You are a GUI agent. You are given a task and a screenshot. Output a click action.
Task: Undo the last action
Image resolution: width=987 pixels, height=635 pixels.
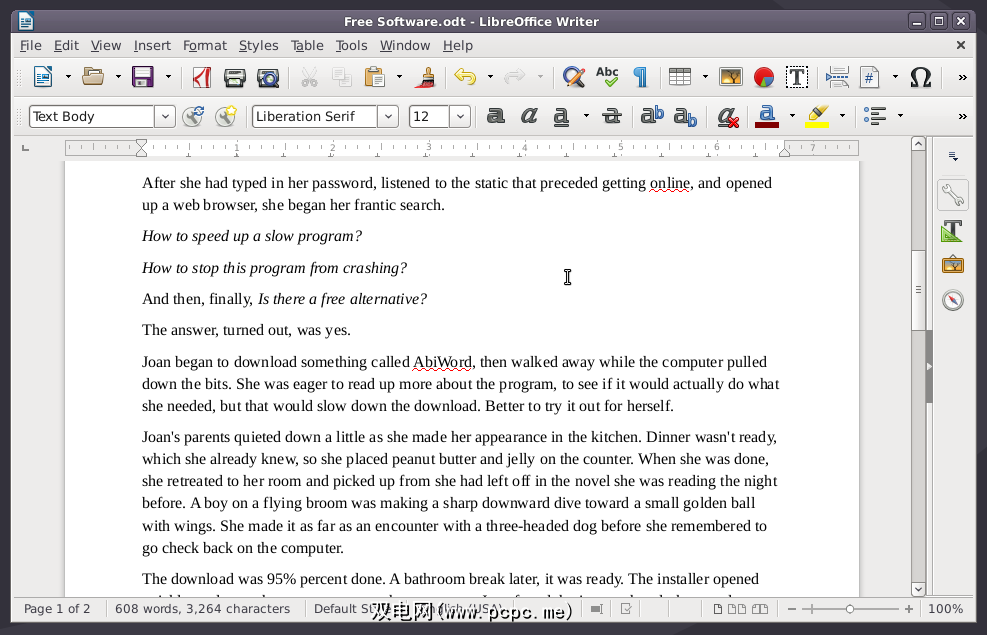[465, 77]
